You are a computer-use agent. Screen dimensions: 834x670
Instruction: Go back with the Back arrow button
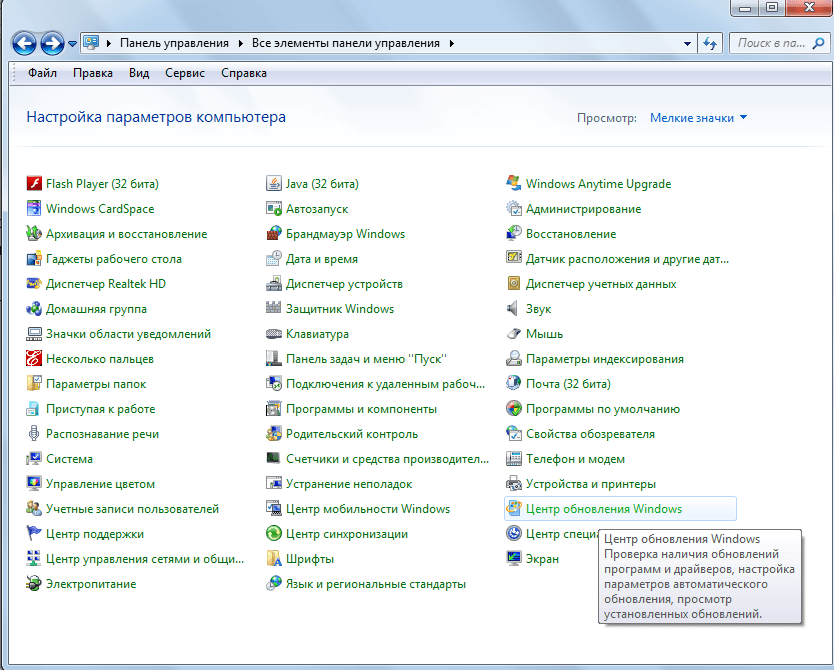pos(24,43)
